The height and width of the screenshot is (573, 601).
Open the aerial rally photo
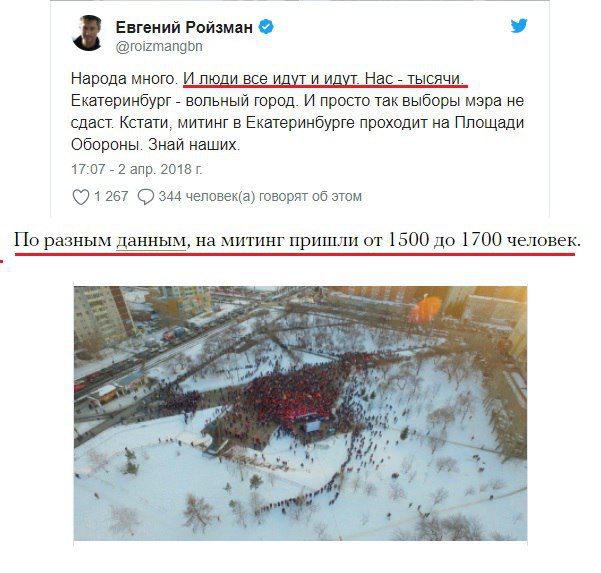coord(300,413)
